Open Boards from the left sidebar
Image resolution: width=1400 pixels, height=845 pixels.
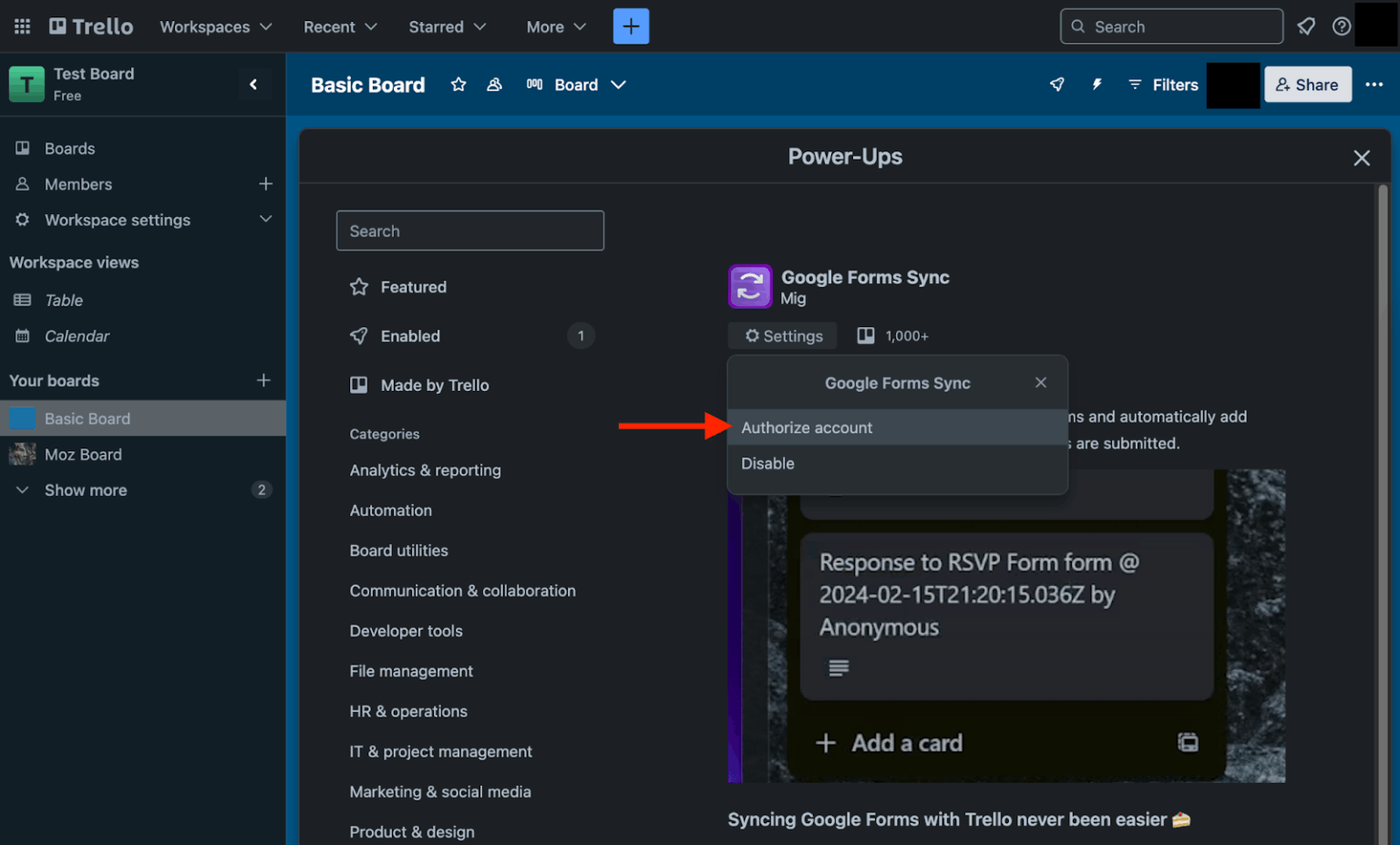(x=69, y=148)
